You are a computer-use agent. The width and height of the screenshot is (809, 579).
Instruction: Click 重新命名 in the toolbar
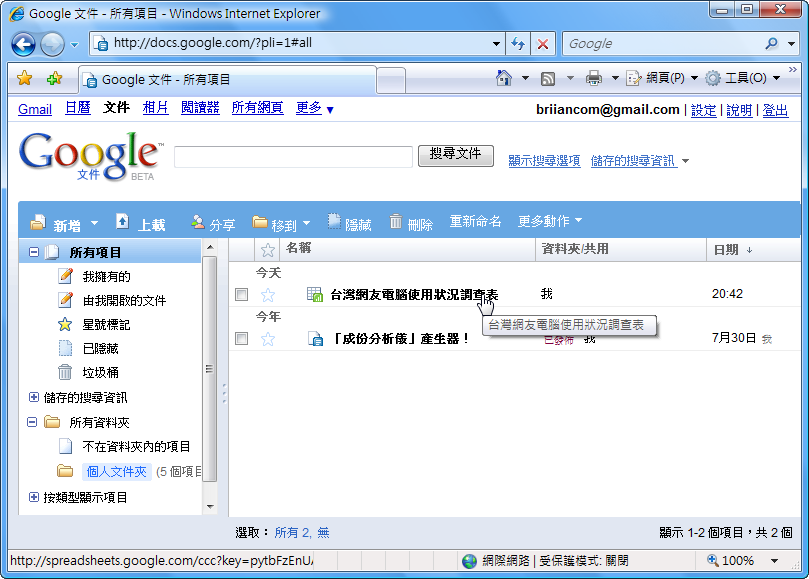[475, 221]
